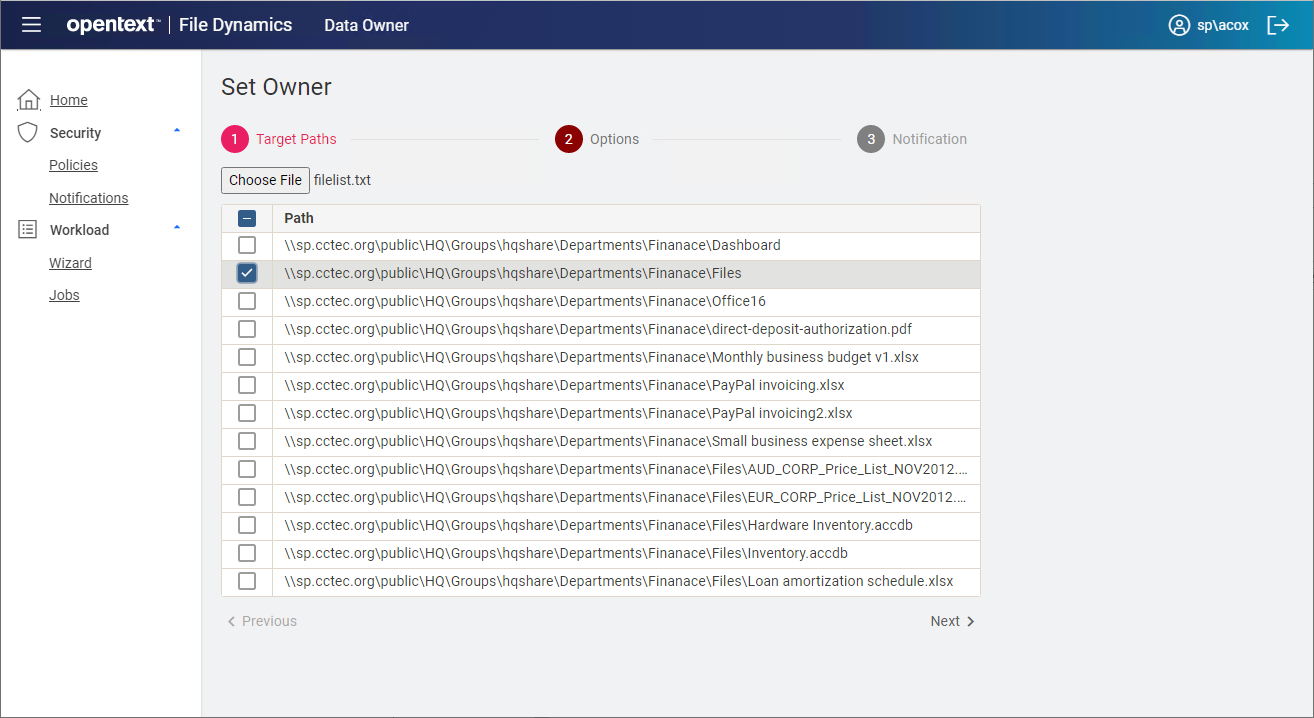Click the Workload list icon
The image size is (1314, 718).
pos(28,230)
